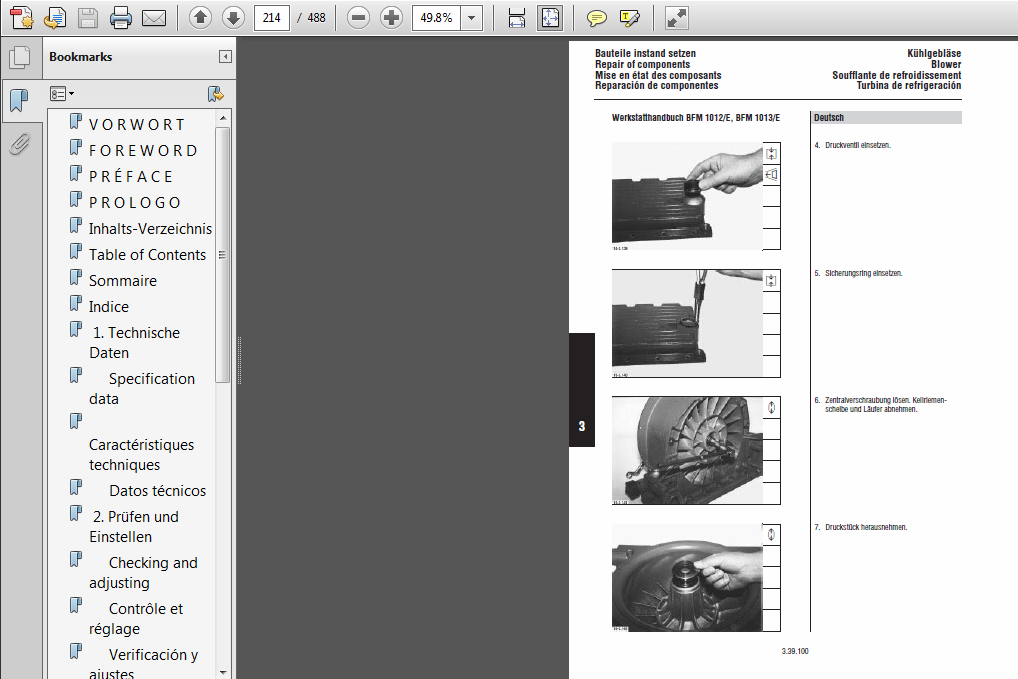Click the section 3 black tab marker
Screen dimensions: 1018x679
click(582, 389)
